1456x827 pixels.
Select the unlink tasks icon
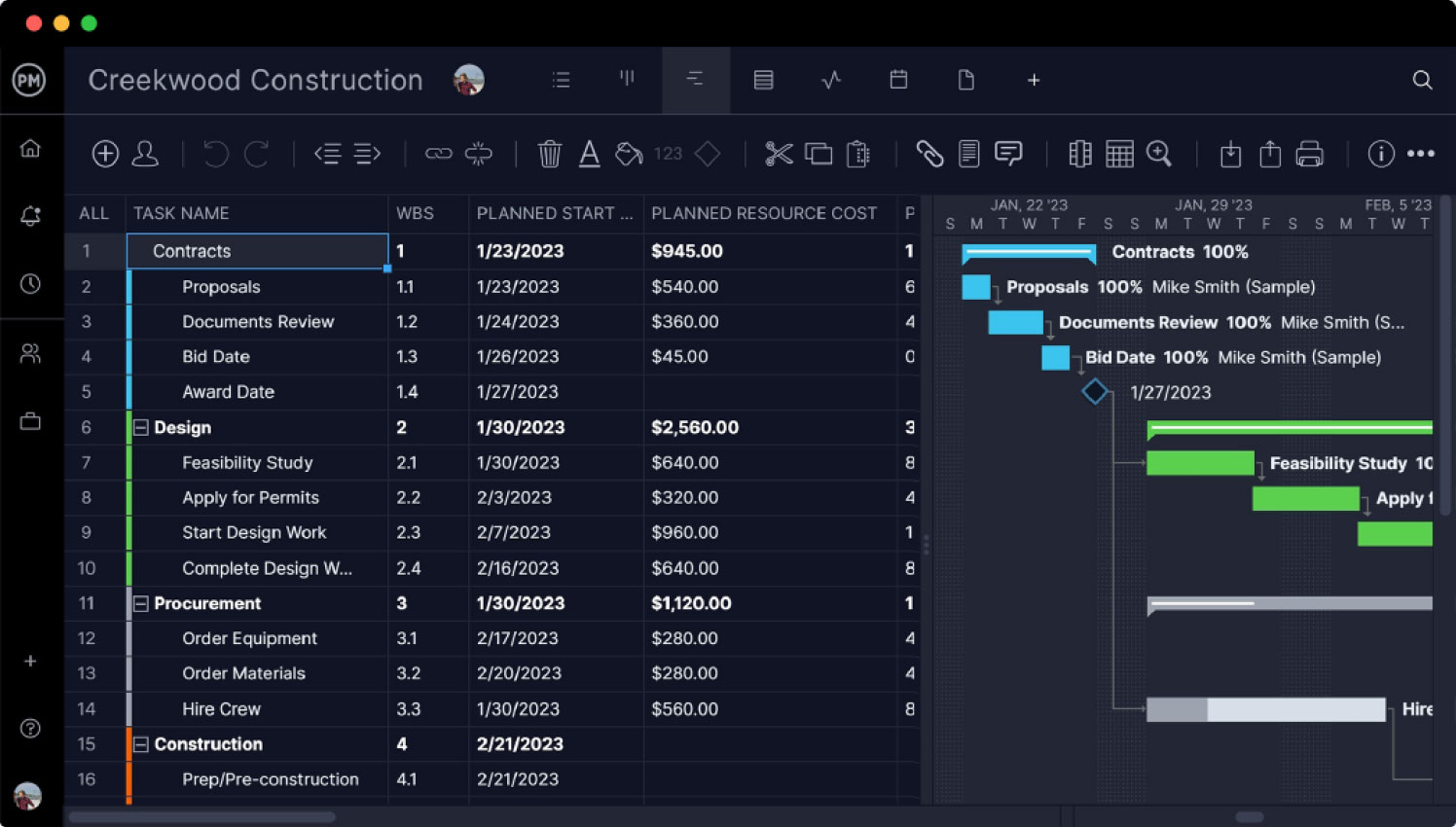[x=479, y=153]
